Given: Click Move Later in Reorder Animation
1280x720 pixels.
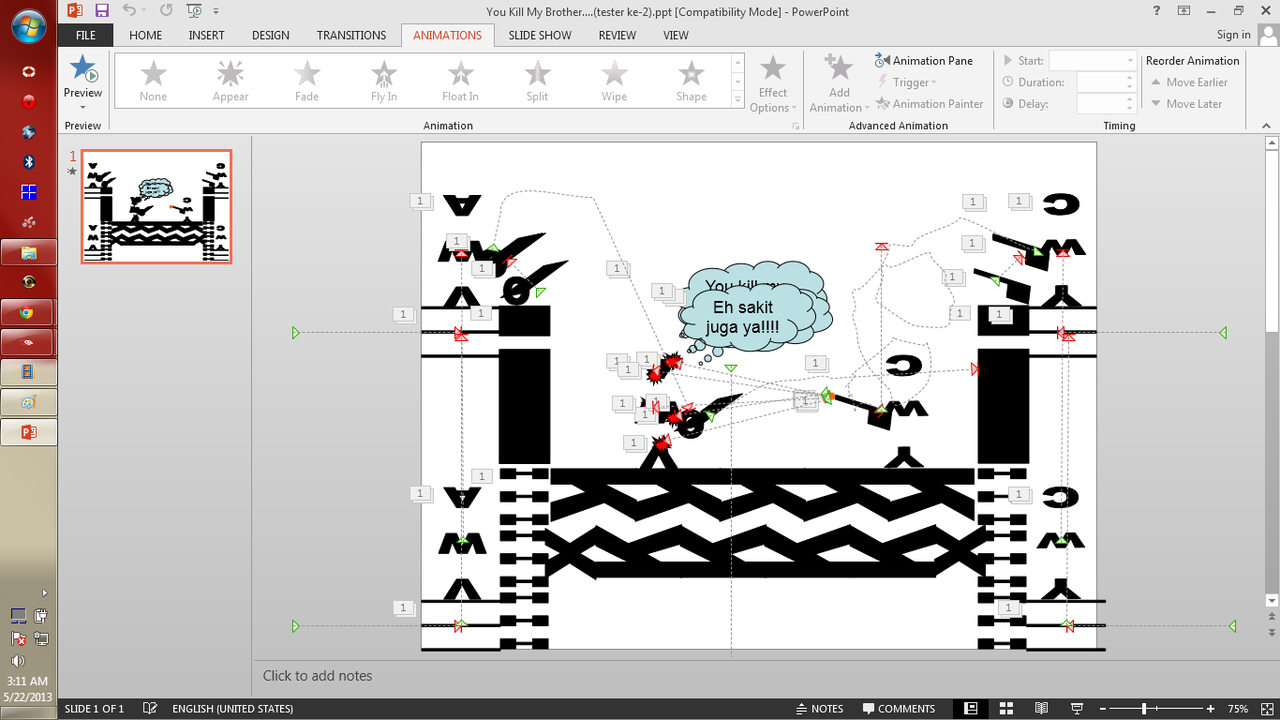Looking at the screenshot, I should tap(1185, 104).
